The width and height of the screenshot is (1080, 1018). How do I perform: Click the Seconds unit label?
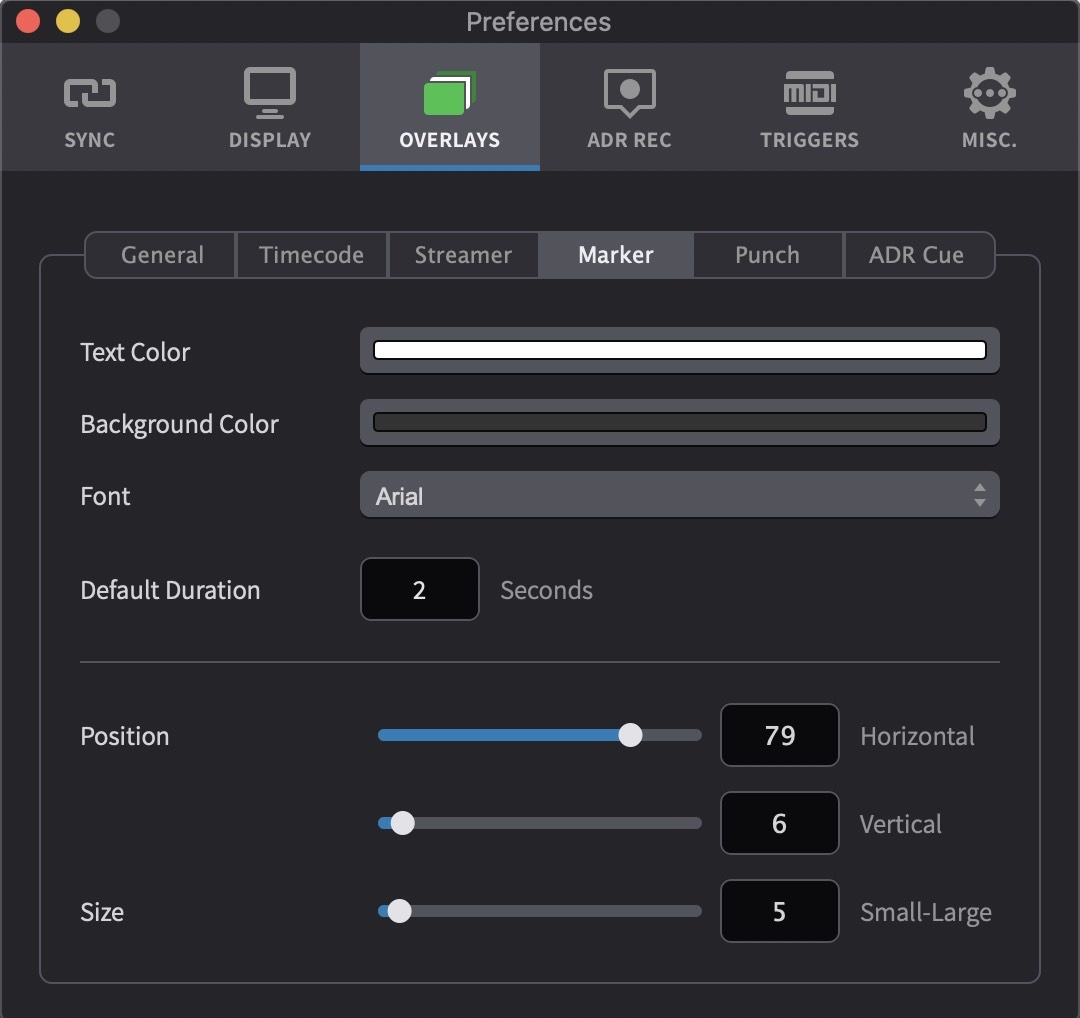(x=546, y=590)
